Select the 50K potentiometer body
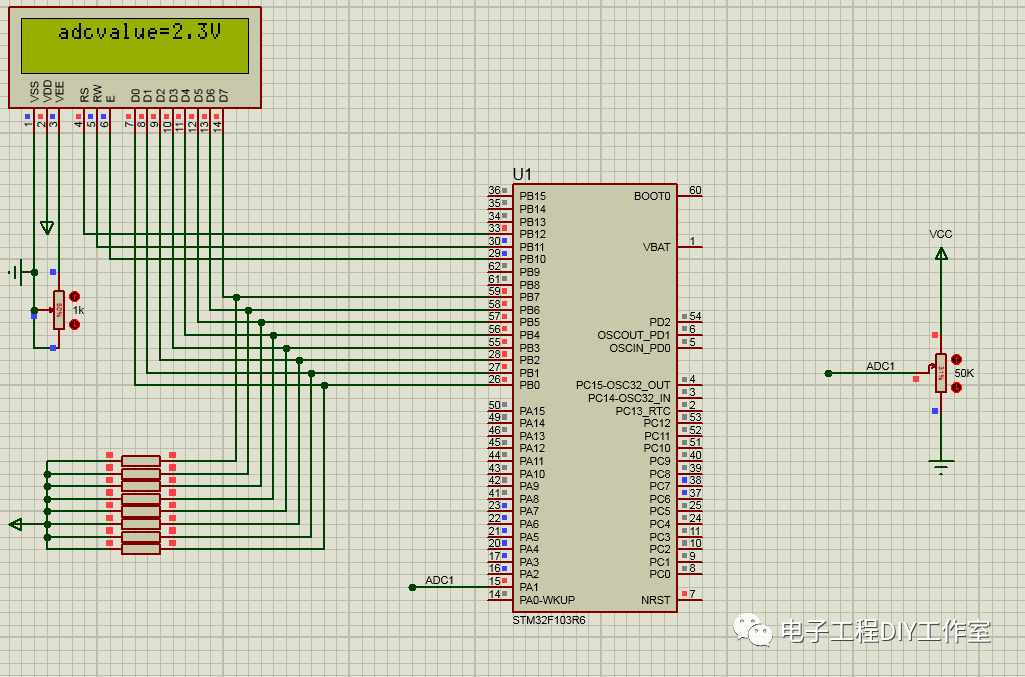 tap(941, 373)
